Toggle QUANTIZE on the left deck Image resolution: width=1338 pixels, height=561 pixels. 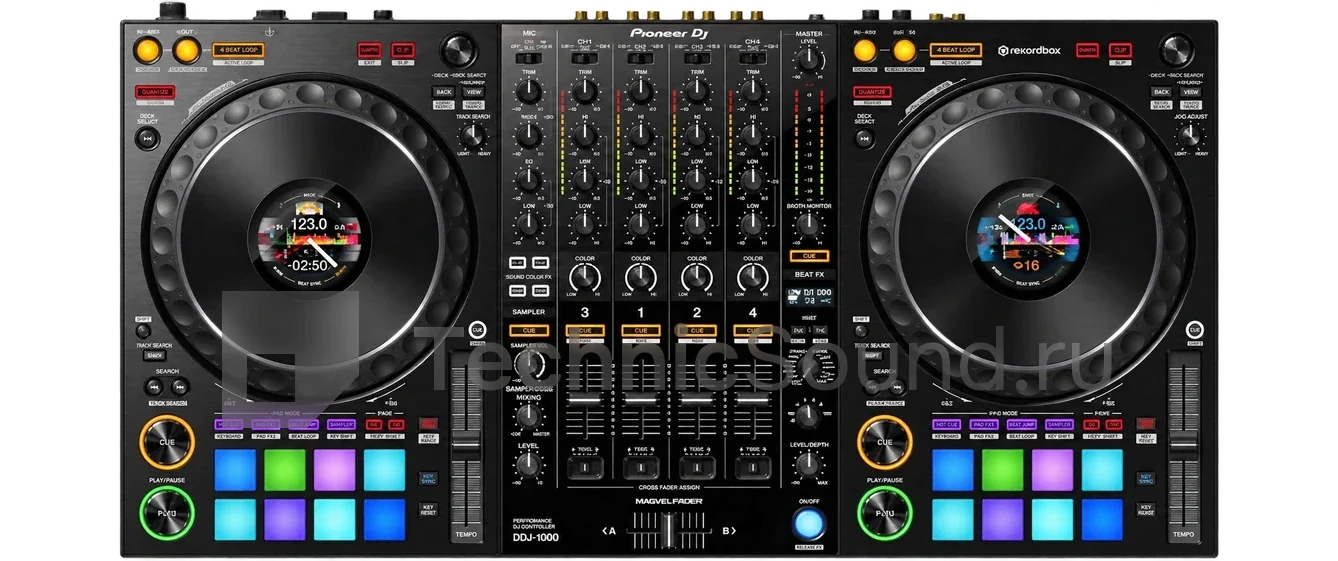[x=156, y=92]
